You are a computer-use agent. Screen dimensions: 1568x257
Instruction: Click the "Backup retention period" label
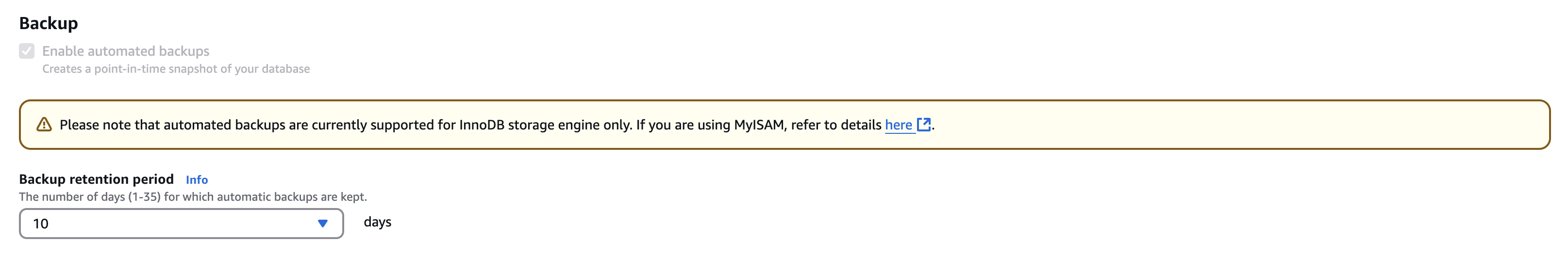click(96, 179)
